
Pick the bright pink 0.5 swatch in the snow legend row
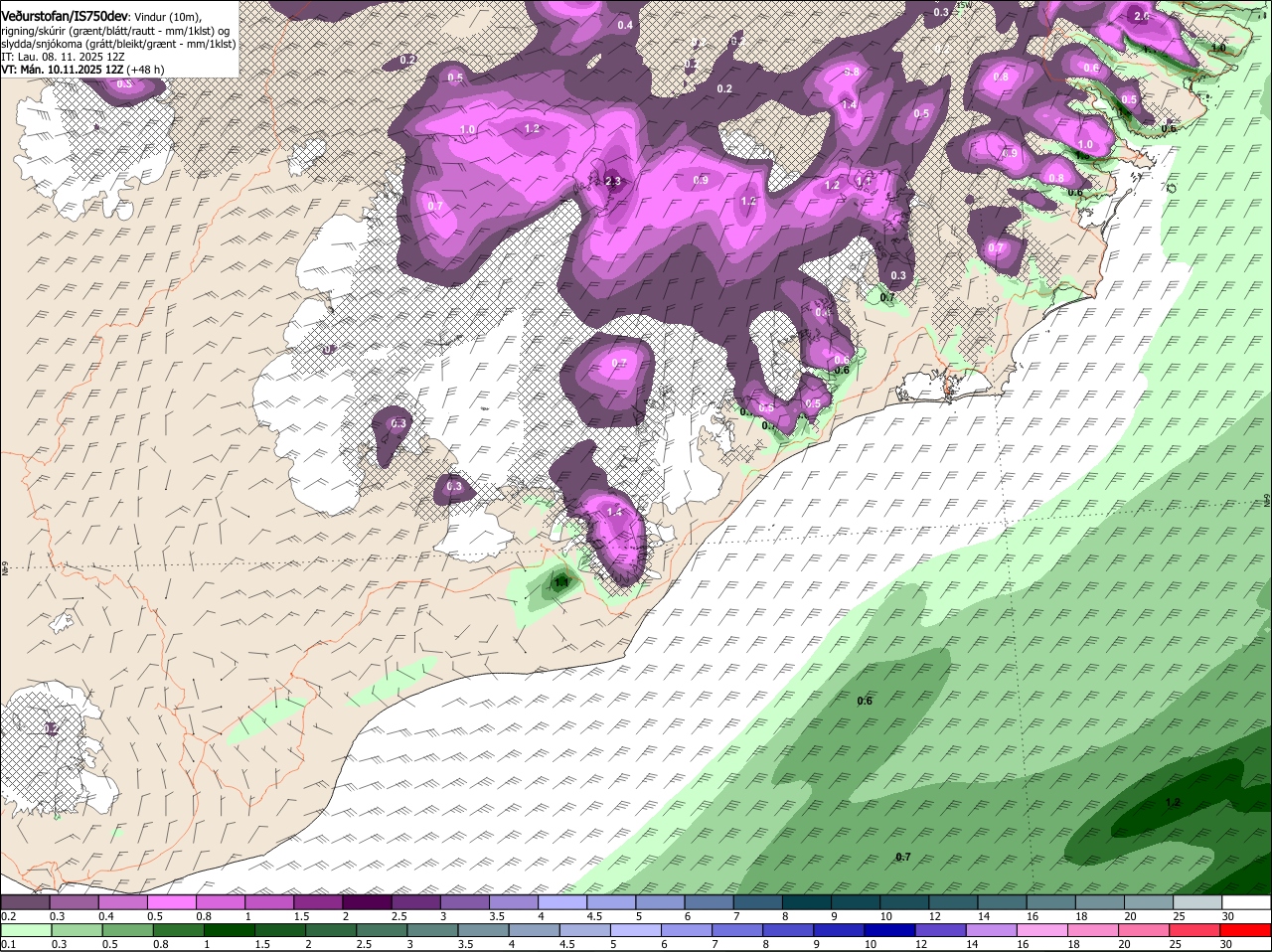click(171, 902)
